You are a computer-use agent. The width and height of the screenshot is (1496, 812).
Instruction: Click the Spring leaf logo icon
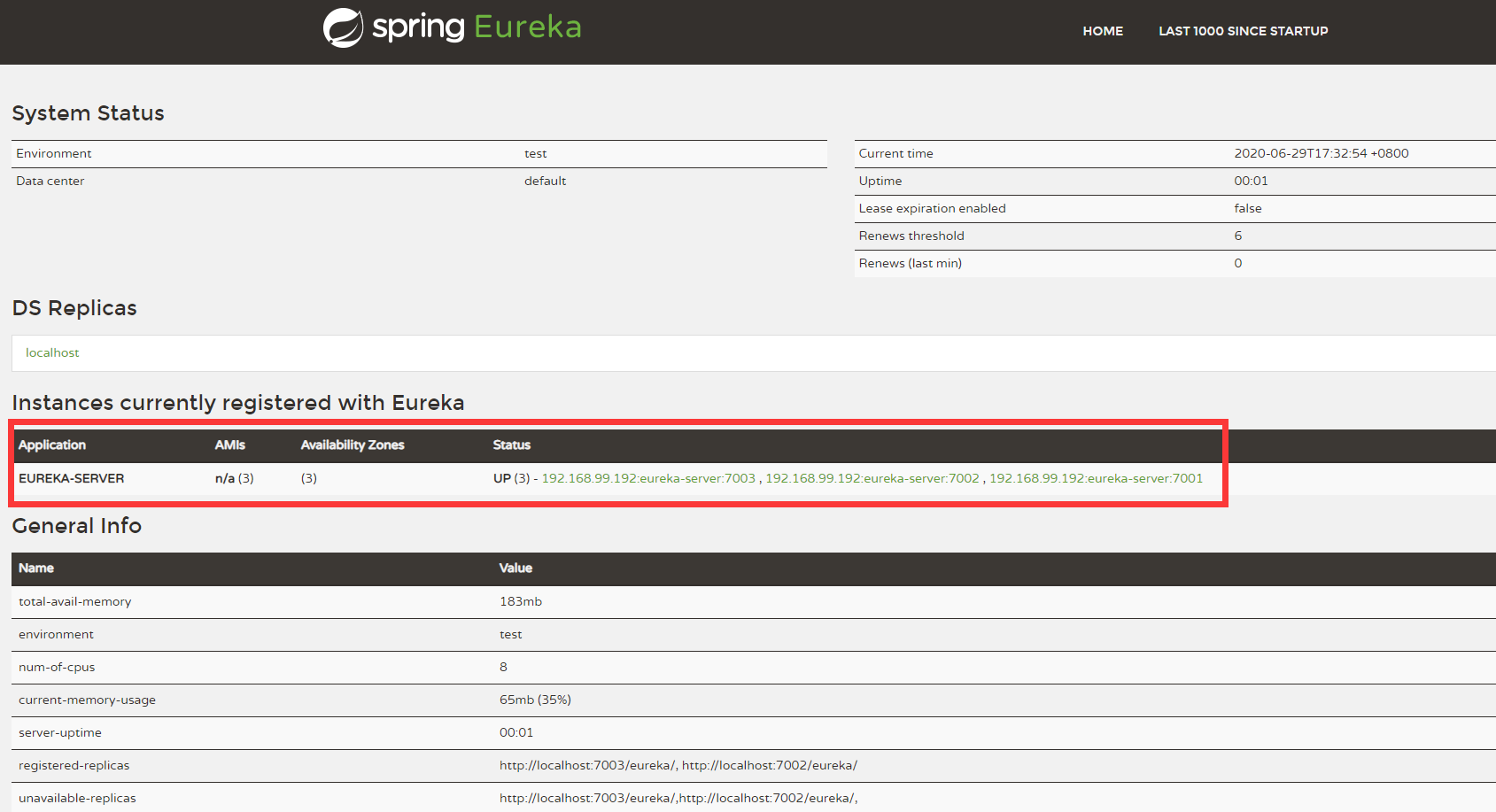343,27
